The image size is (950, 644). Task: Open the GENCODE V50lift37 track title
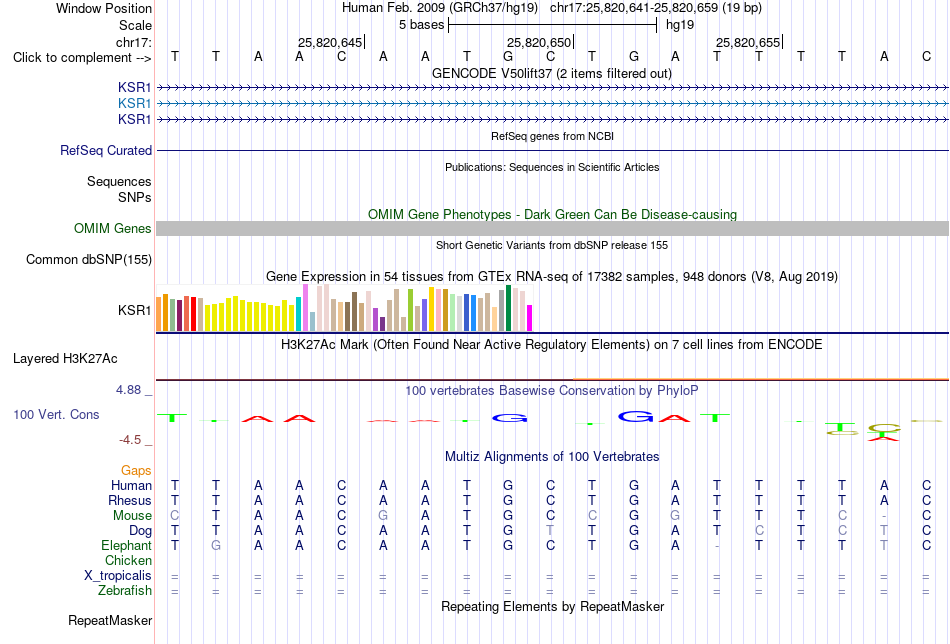click(552, 73)
